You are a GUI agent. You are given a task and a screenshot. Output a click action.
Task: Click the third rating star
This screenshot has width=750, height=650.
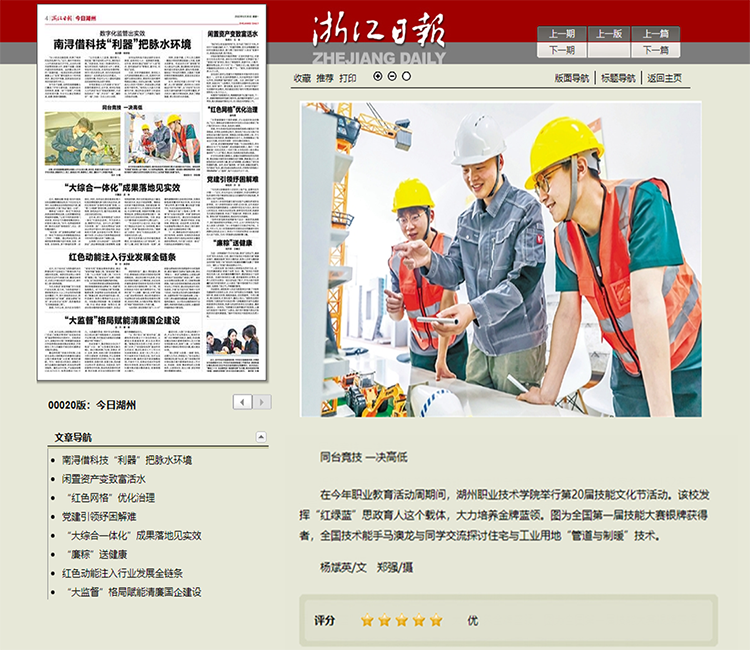402,620
